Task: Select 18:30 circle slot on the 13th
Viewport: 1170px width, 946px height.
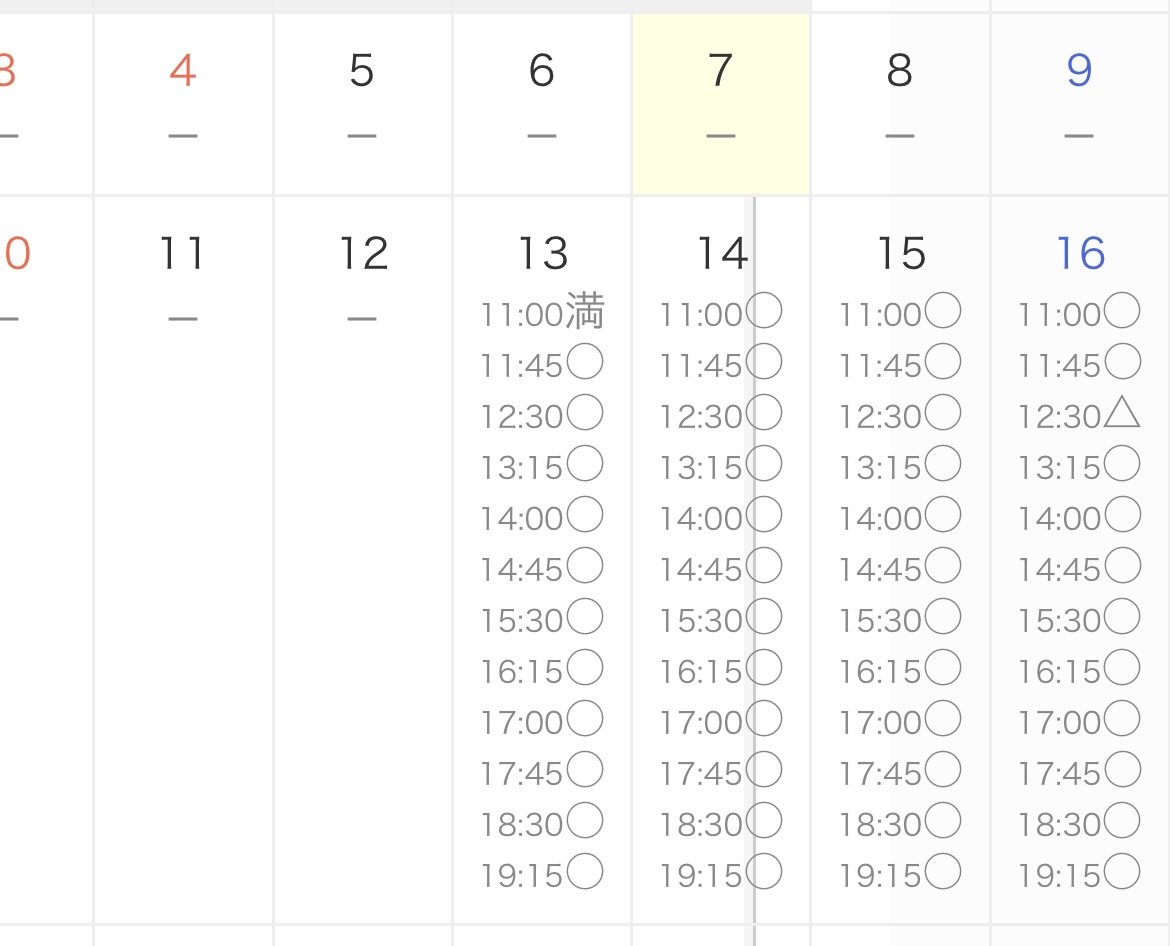Action: [x=585, y=822]
